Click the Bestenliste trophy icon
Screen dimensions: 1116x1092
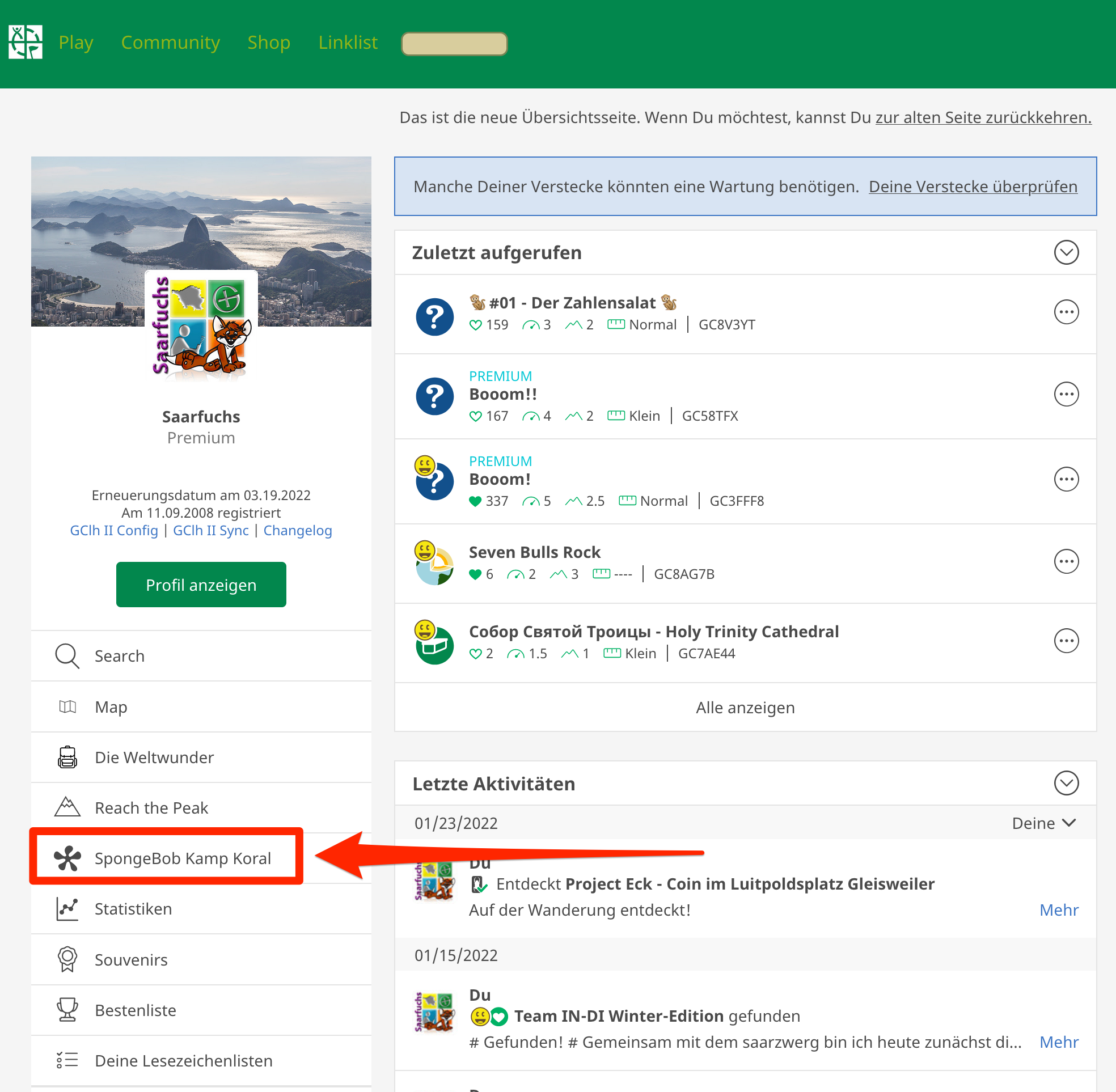point(67,1010)
